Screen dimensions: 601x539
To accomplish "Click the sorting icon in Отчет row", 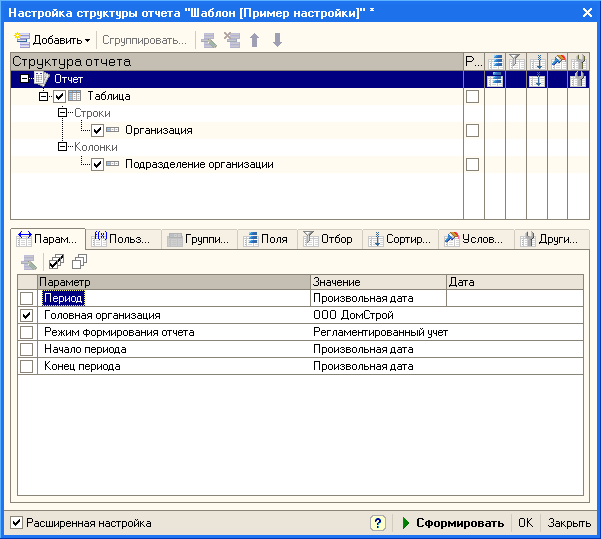I will point(536,79).
